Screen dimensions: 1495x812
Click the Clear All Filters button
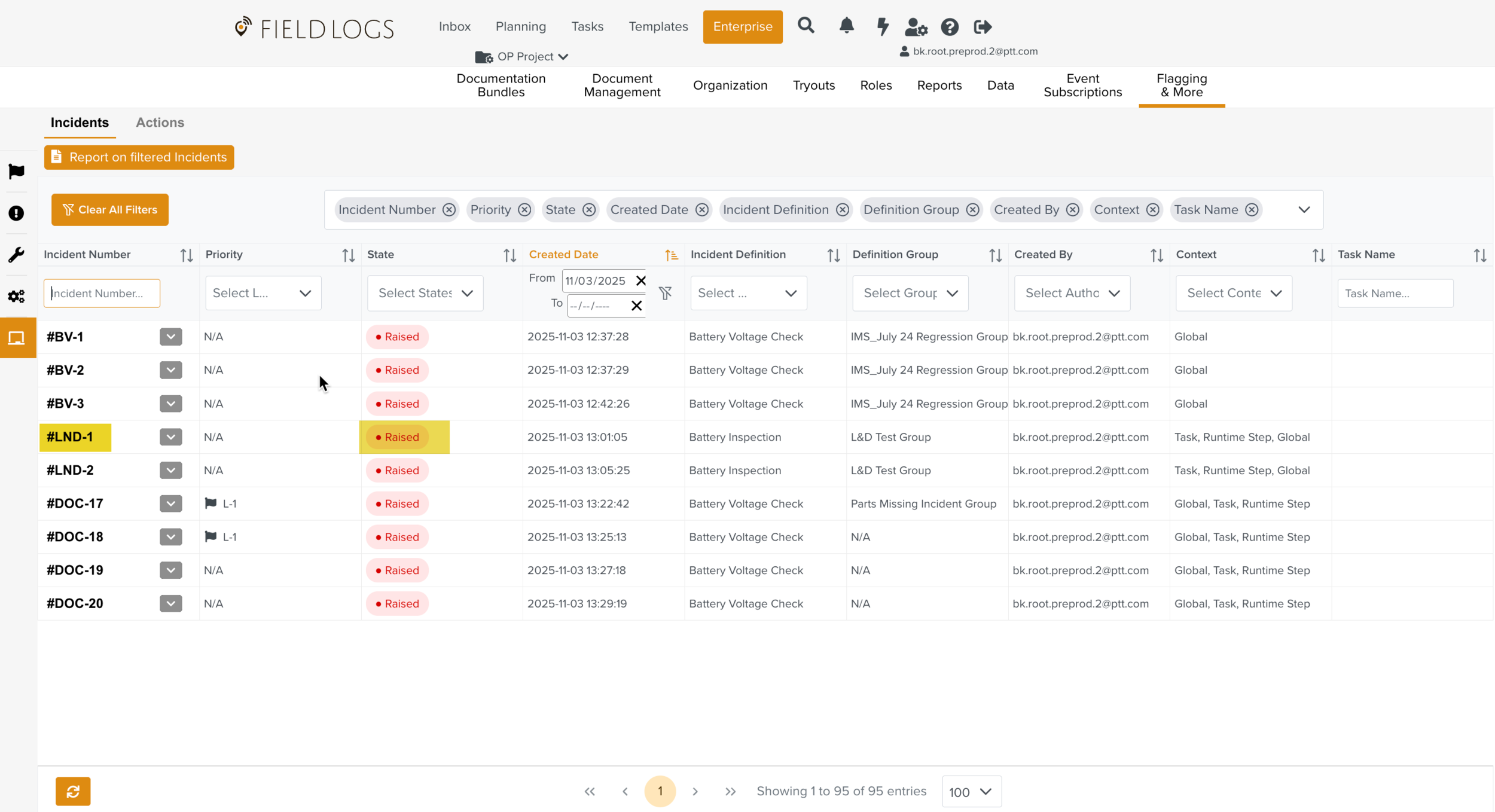coord(110,210)
